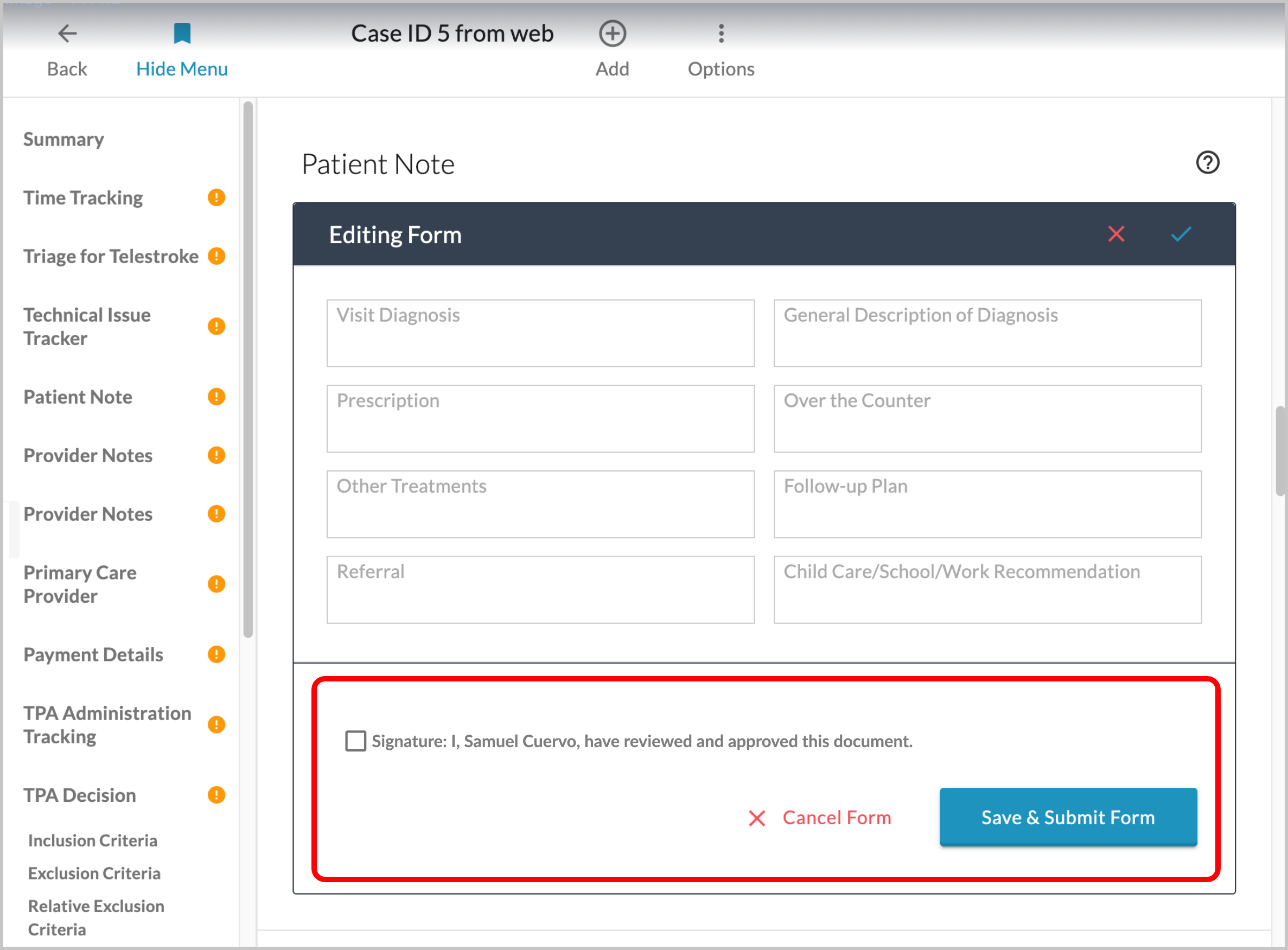Check the Samuel Cuervo signature checkbox
The height and width of the screenshot is (950, 1288).
tap(355, 741)
